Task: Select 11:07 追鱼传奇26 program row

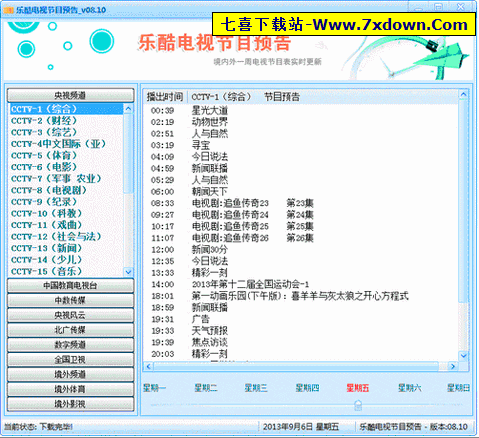Action: pyautogui.click(x=302, y=238)
